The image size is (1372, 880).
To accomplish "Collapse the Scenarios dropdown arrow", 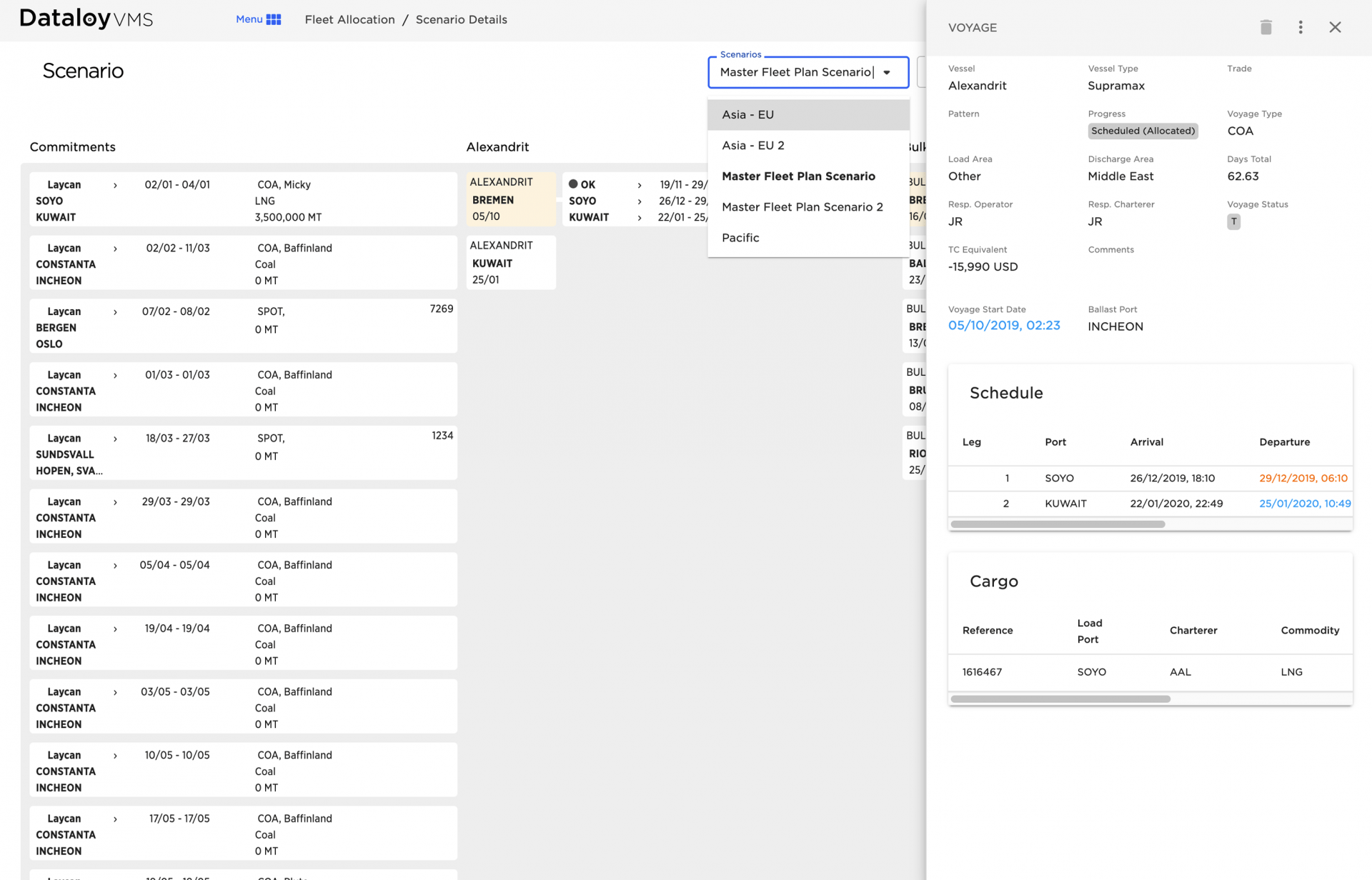I will coord(887,72).
